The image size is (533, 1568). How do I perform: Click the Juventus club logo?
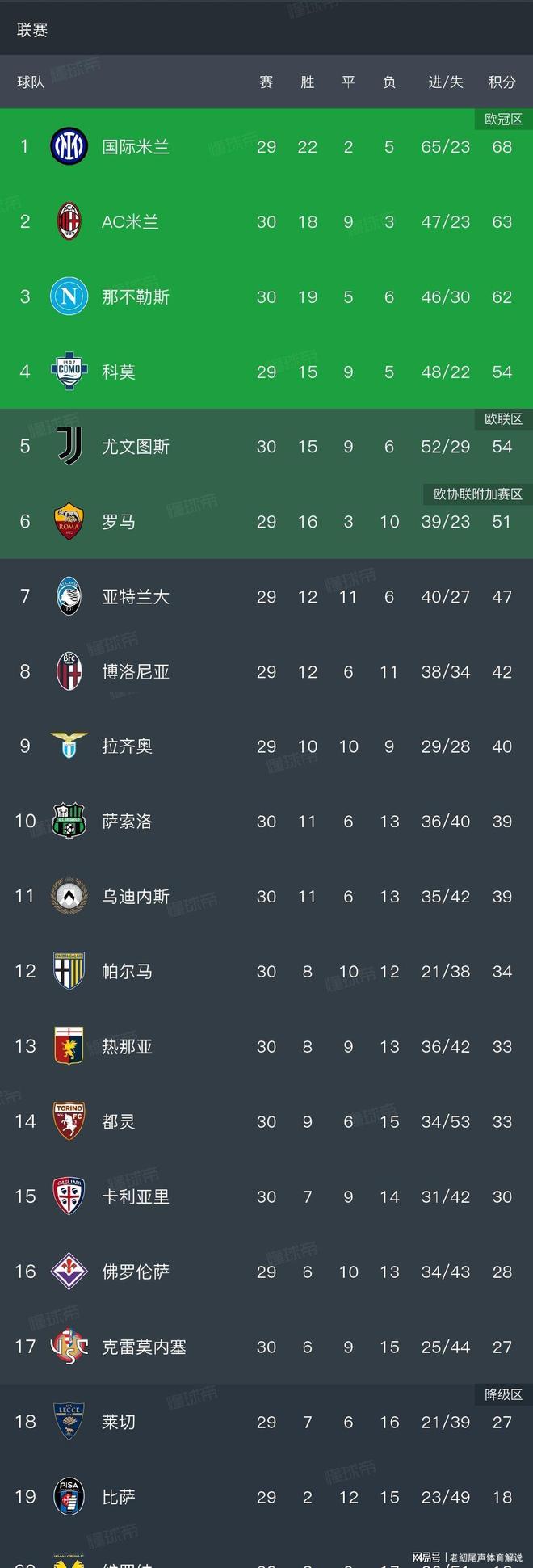point(69,447)
